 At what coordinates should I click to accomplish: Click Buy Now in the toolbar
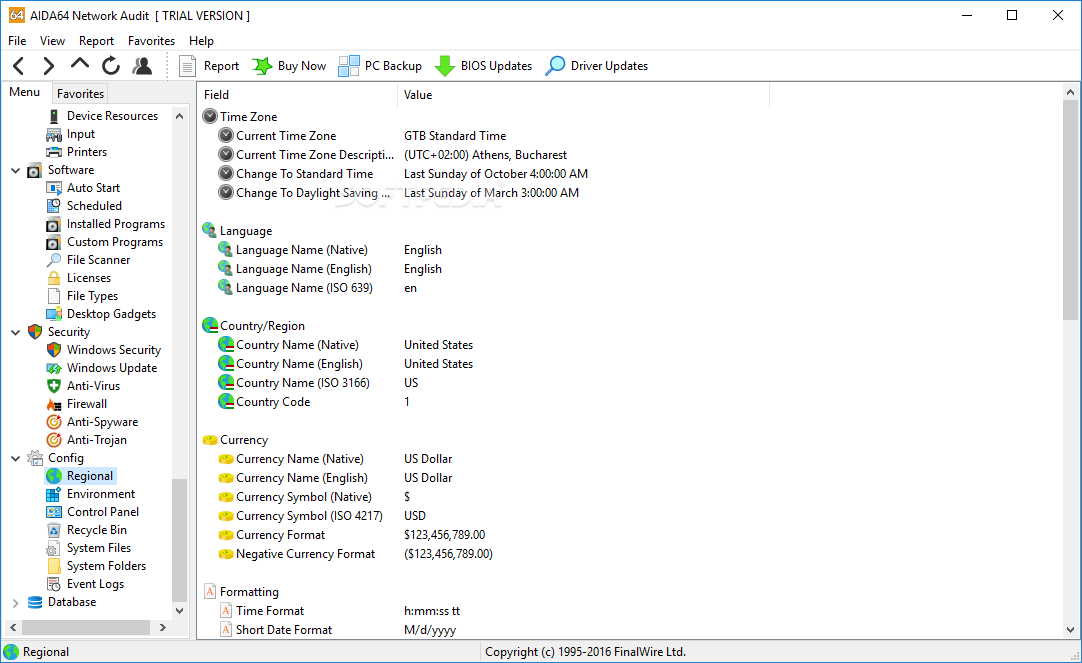[289, 66]
